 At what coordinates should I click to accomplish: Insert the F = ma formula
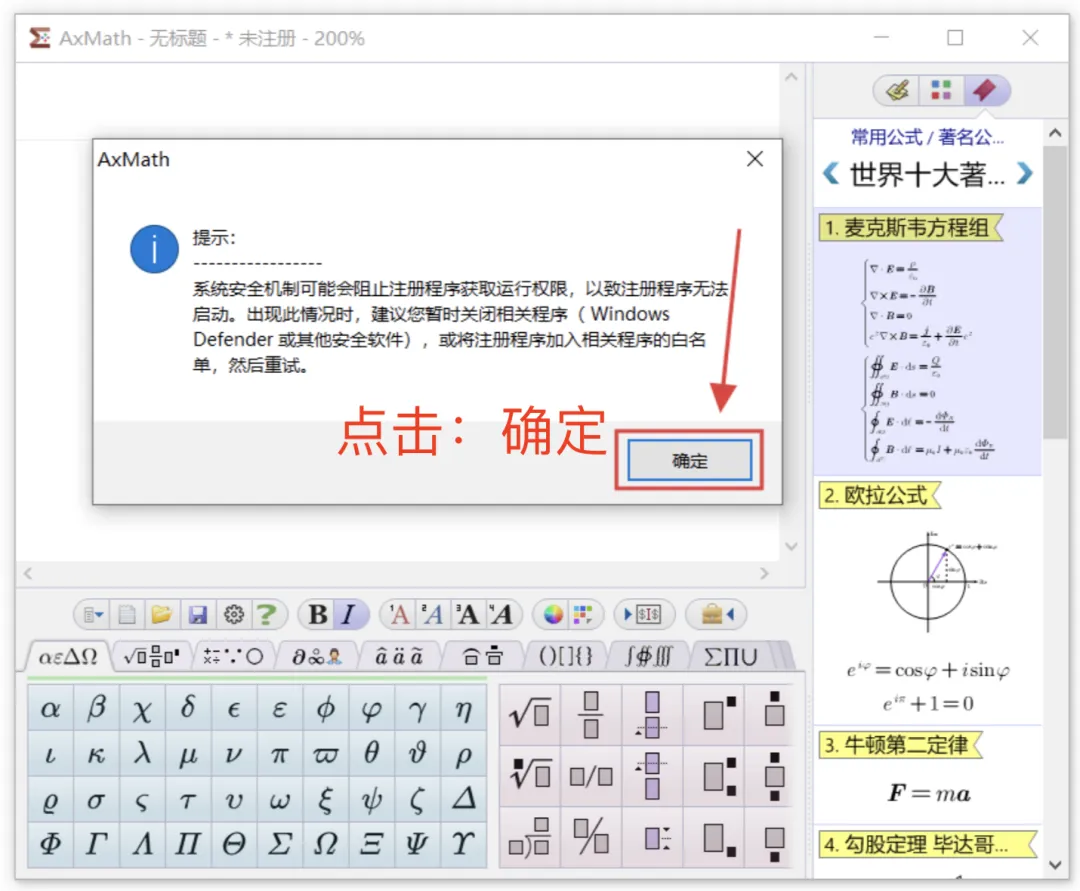click(x=928, y=794)
